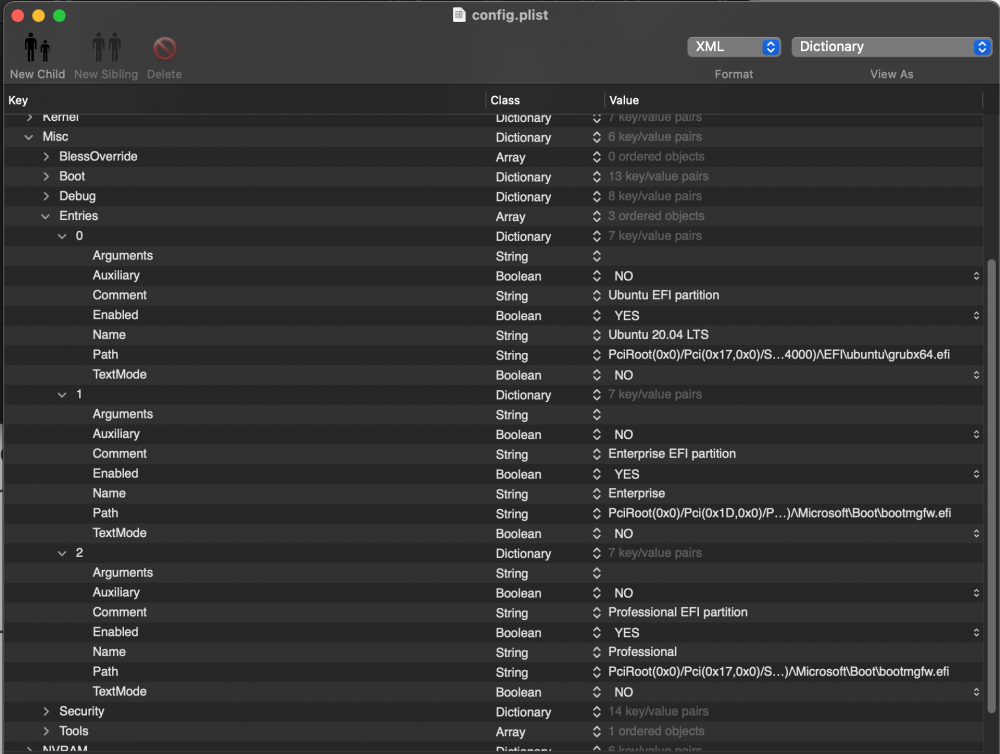
Task: Open the Dictionary View As dropdown
Action: 891,47
